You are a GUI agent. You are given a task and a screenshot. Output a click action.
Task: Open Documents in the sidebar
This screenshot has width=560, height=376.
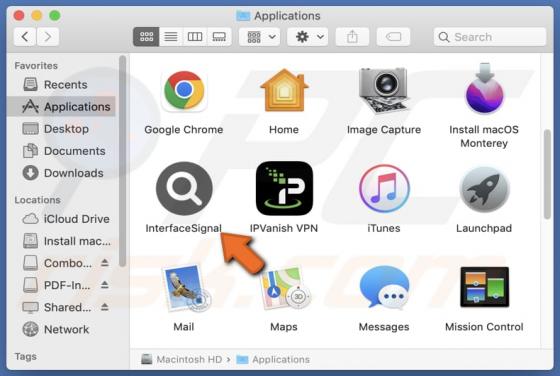click(x=61, y=151)
